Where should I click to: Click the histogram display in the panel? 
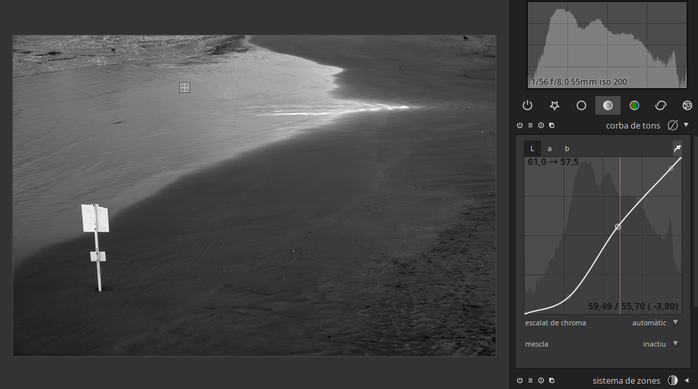607,45
